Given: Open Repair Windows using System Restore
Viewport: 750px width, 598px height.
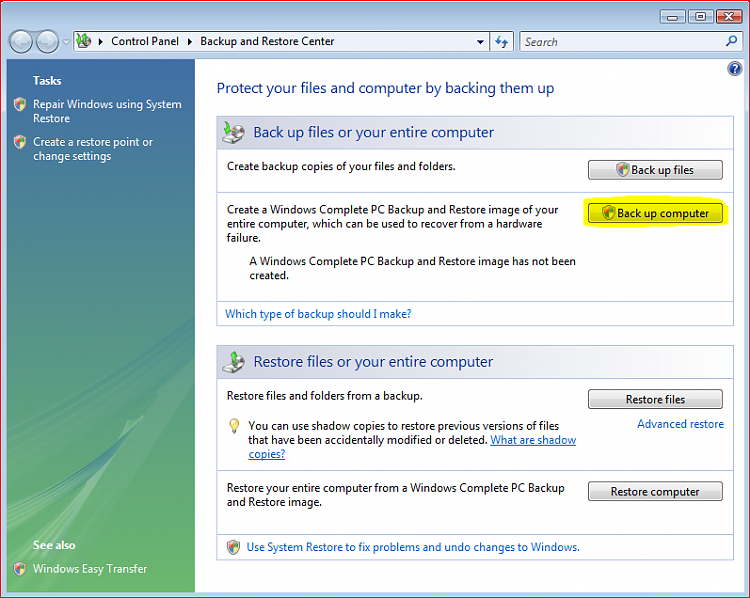Looking at the screenshot, I should pos(107,111).
